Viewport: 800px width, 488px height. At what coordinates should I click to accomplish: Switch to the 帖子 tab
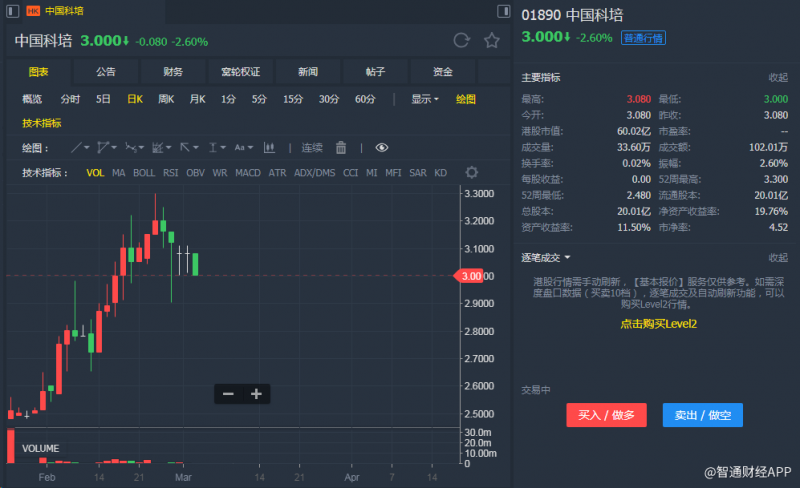click(x=375, y=72)
